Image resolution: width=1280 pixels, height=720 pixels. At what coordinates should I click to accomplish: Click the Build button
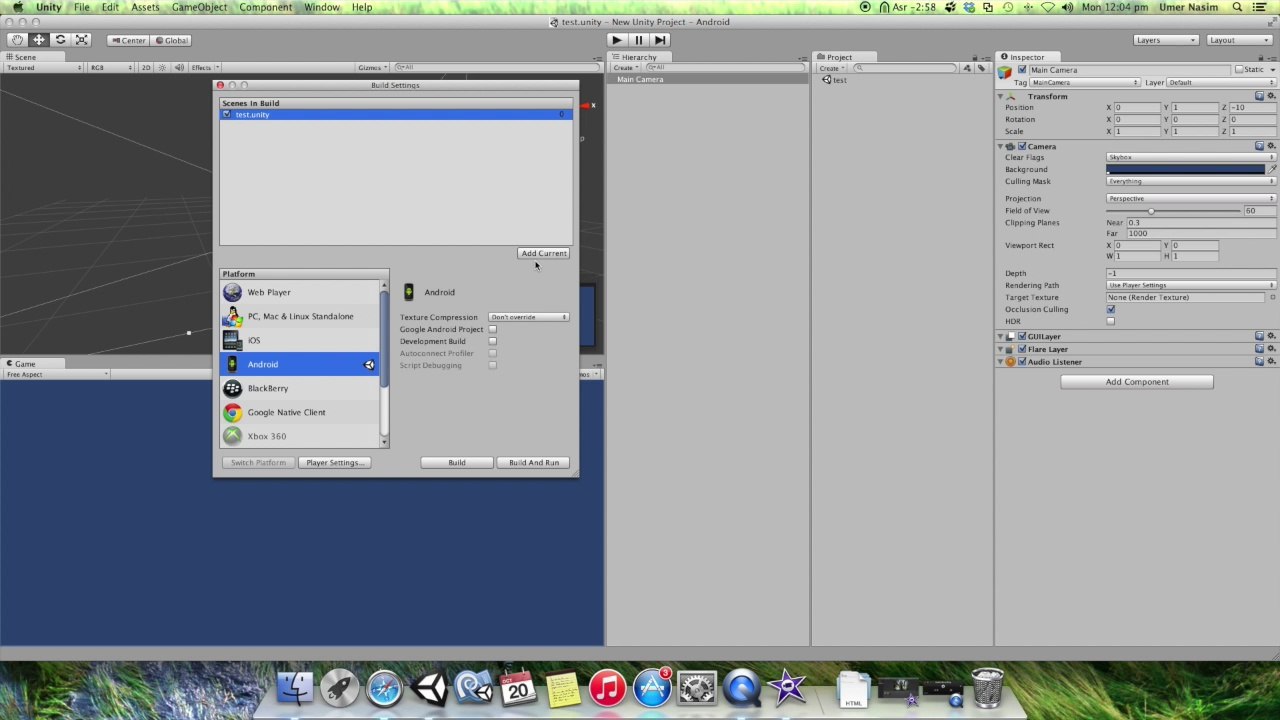pyautogui.click(x=457, y=462)
